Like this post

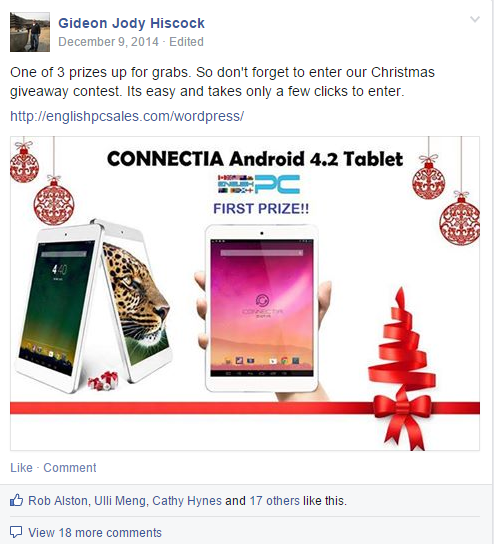[21, 468]
